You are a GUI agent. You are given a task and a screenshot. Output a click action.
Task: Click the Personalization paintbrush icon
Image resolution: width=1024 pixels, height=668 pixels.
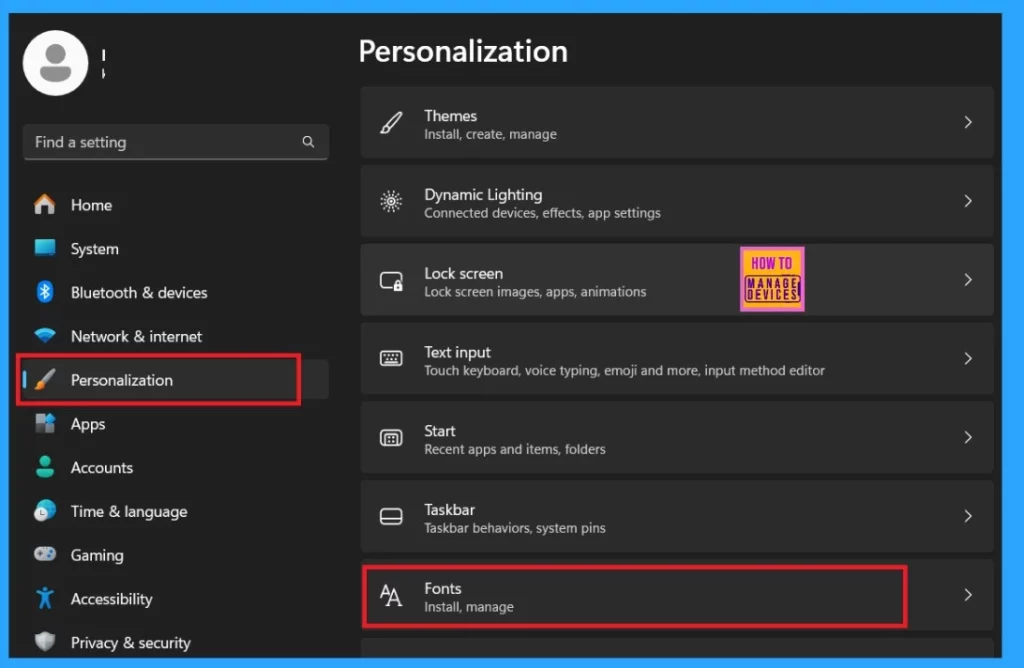44,379
